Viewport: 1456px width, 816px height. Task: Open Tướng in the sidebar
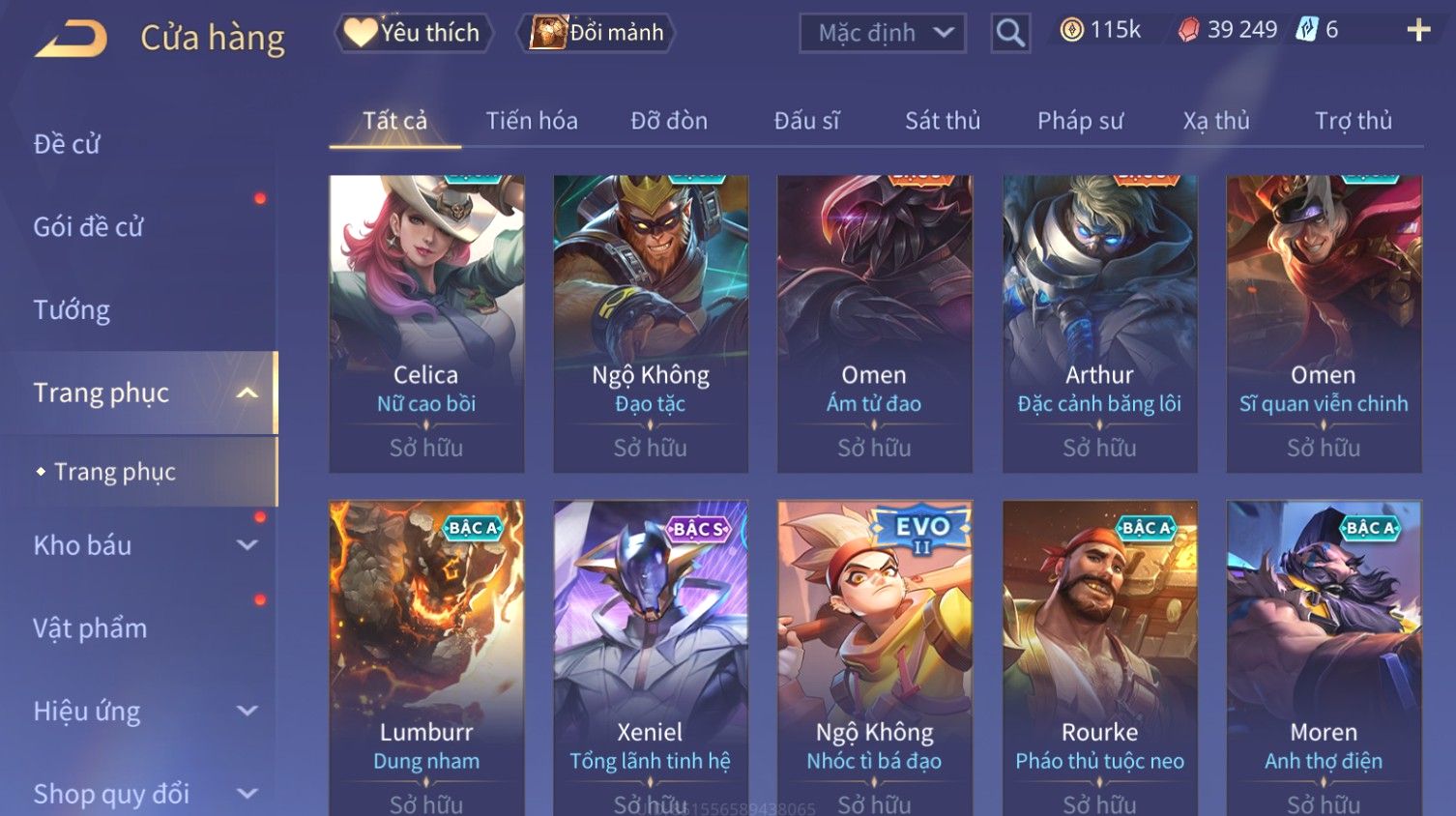click(72, 309)
